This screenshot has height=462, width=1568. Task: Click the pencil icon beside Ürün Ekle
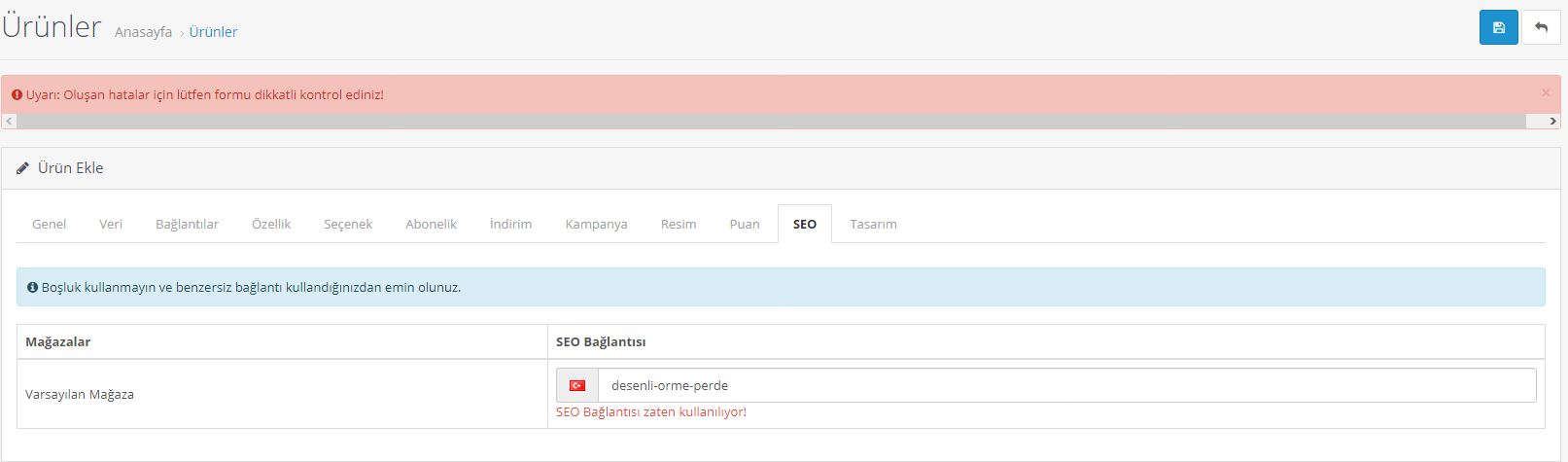pos(23,168)
